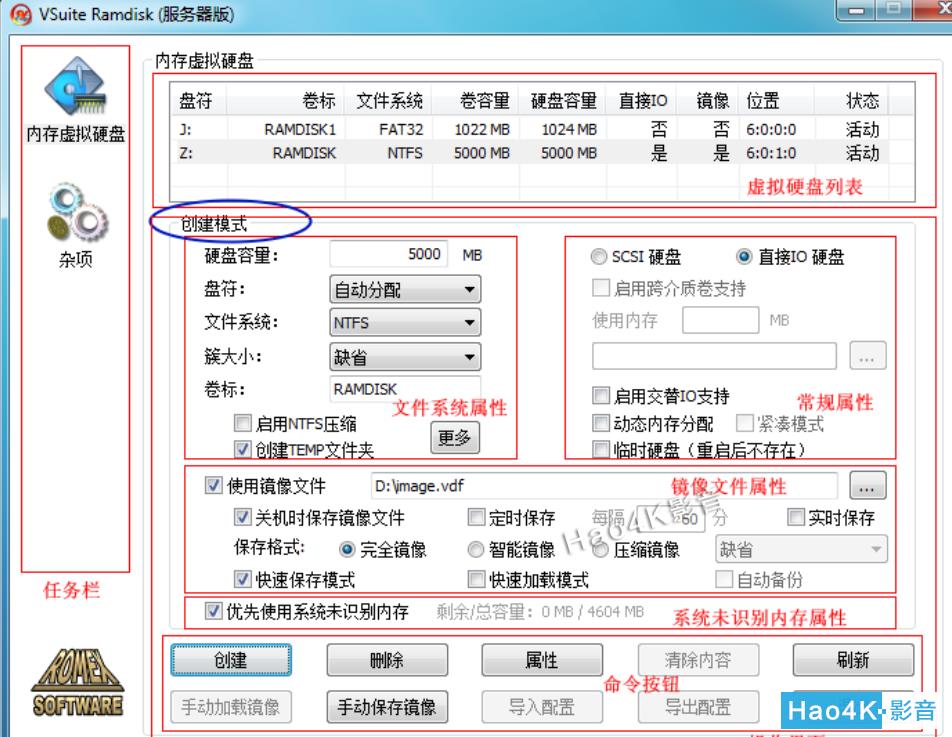The width and height of the screenshot is (952, 737).
Task: Click the 硬盘容量 column header
Action: [x=562, y=100]
